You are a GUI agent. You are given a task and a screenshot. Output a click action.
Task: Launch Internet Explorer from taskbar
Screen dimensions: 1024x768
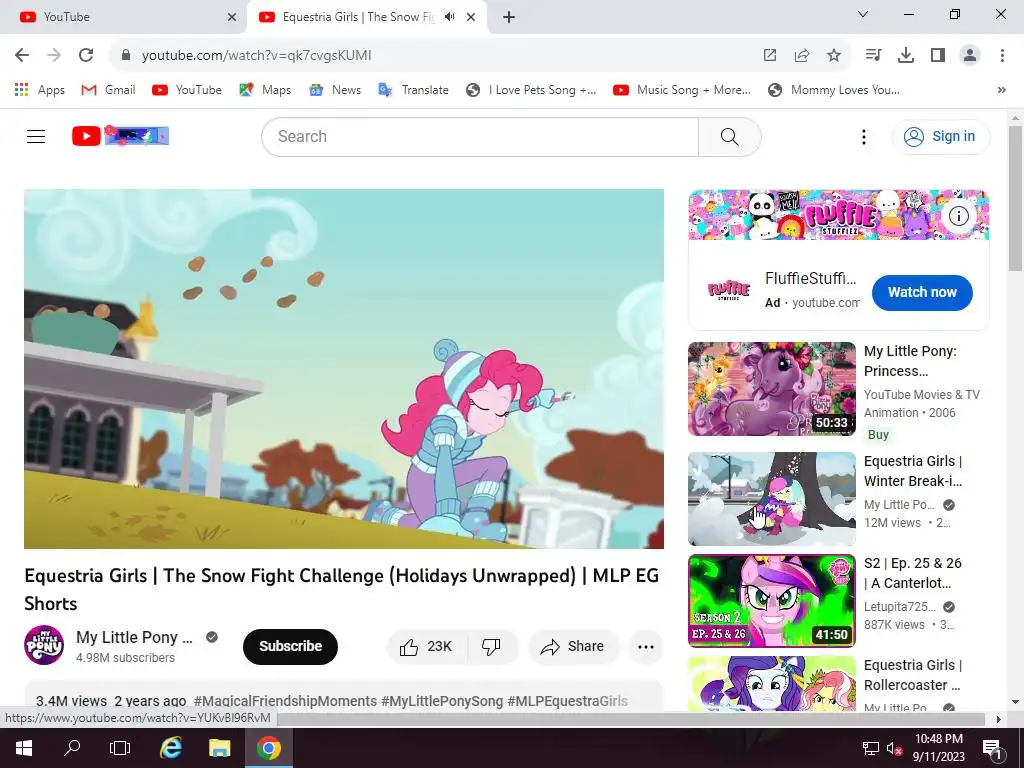click(170, 748)
